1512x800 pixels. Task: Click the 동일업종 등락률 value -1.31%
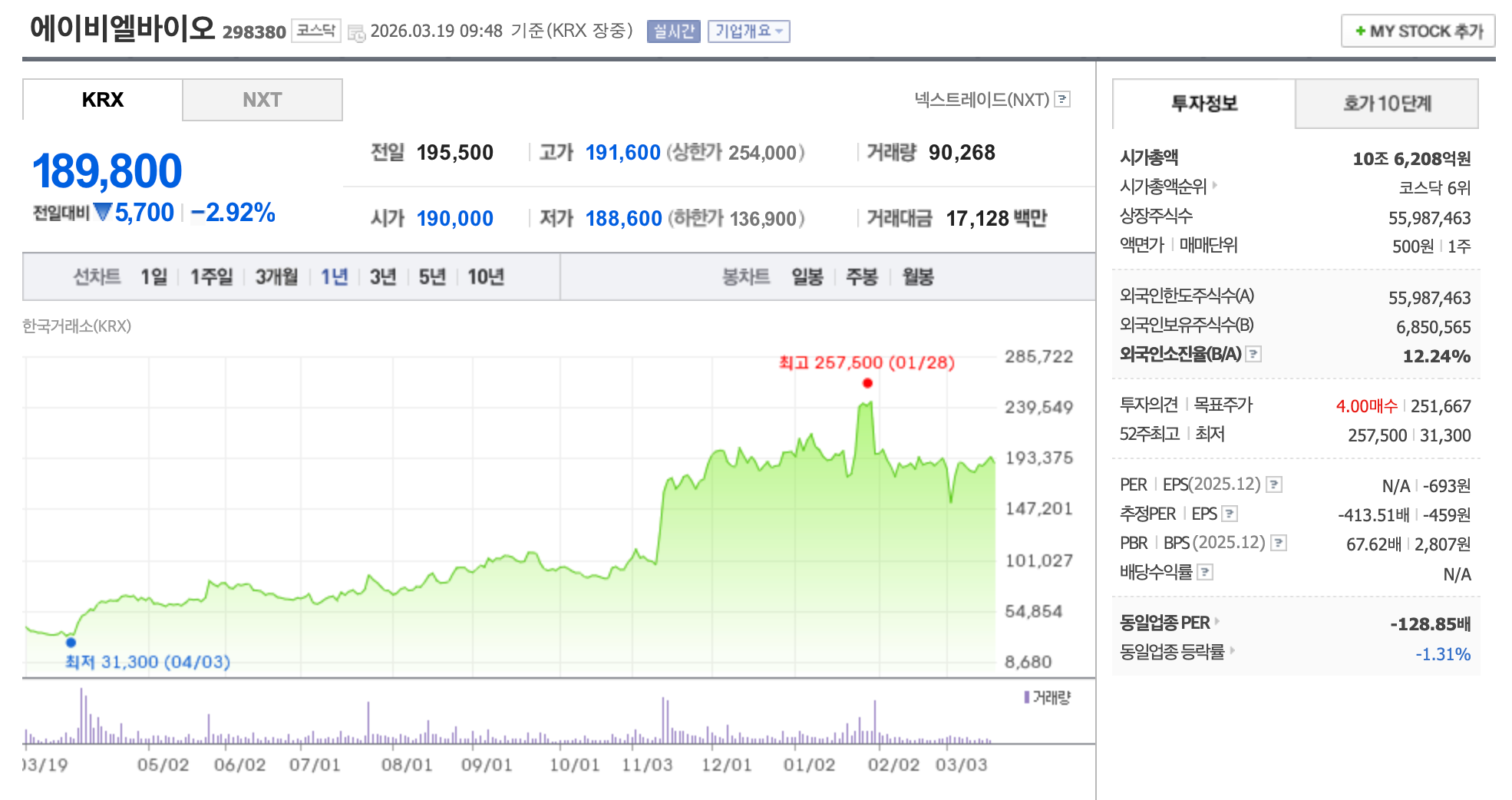pyautogui.click(x=1443, y=654)
